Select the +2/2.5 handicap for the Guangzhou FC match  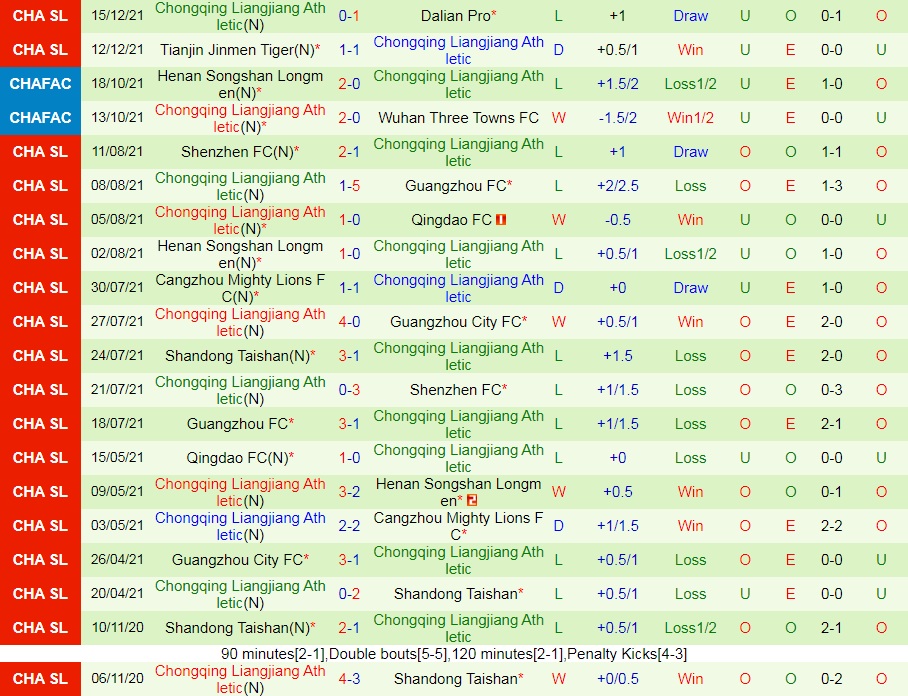(620, 185)
